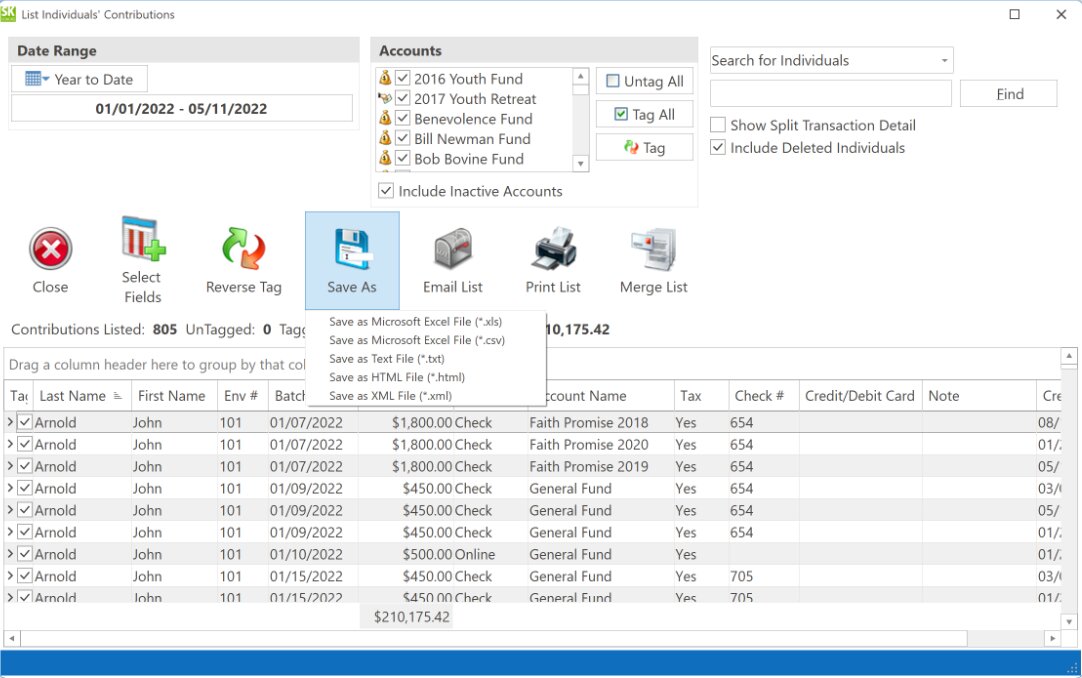Click the Reverse Tag icon
Image resolution: width=1082 pixels, height=678 pixels.
point(243,248)
